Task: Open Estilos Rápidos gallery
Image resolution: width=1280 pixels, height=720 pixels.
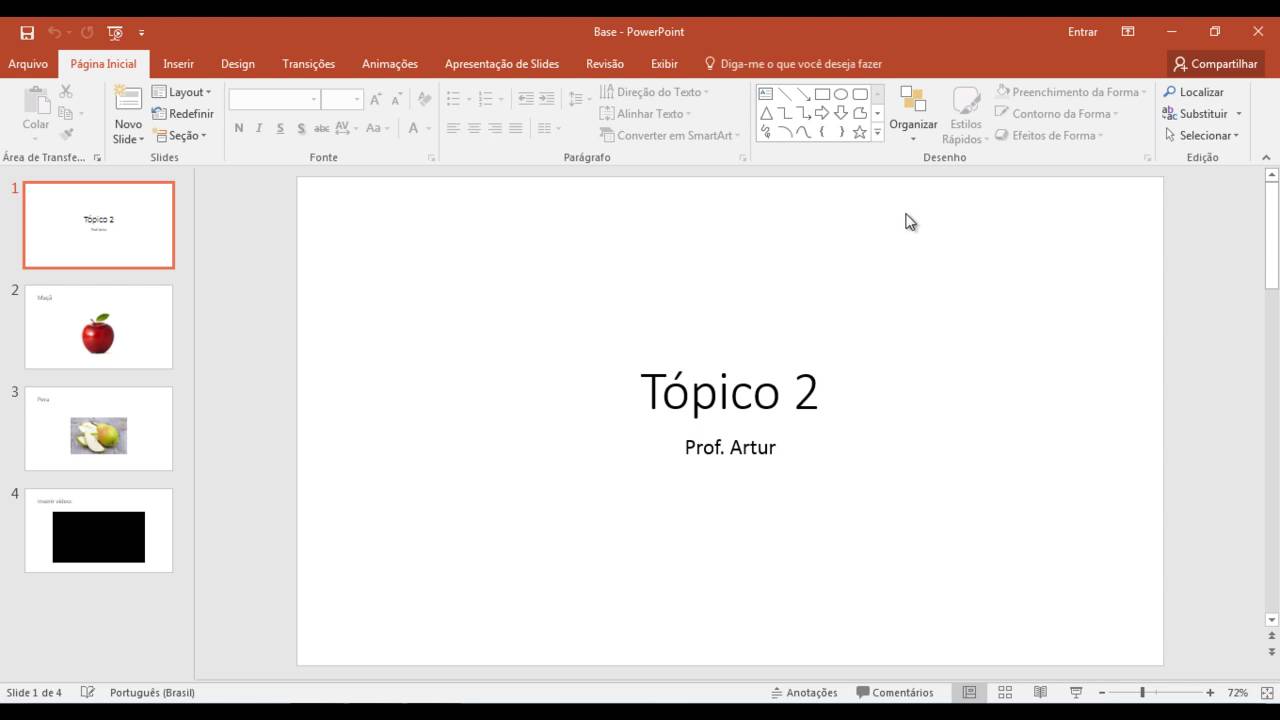Action: 965,114
